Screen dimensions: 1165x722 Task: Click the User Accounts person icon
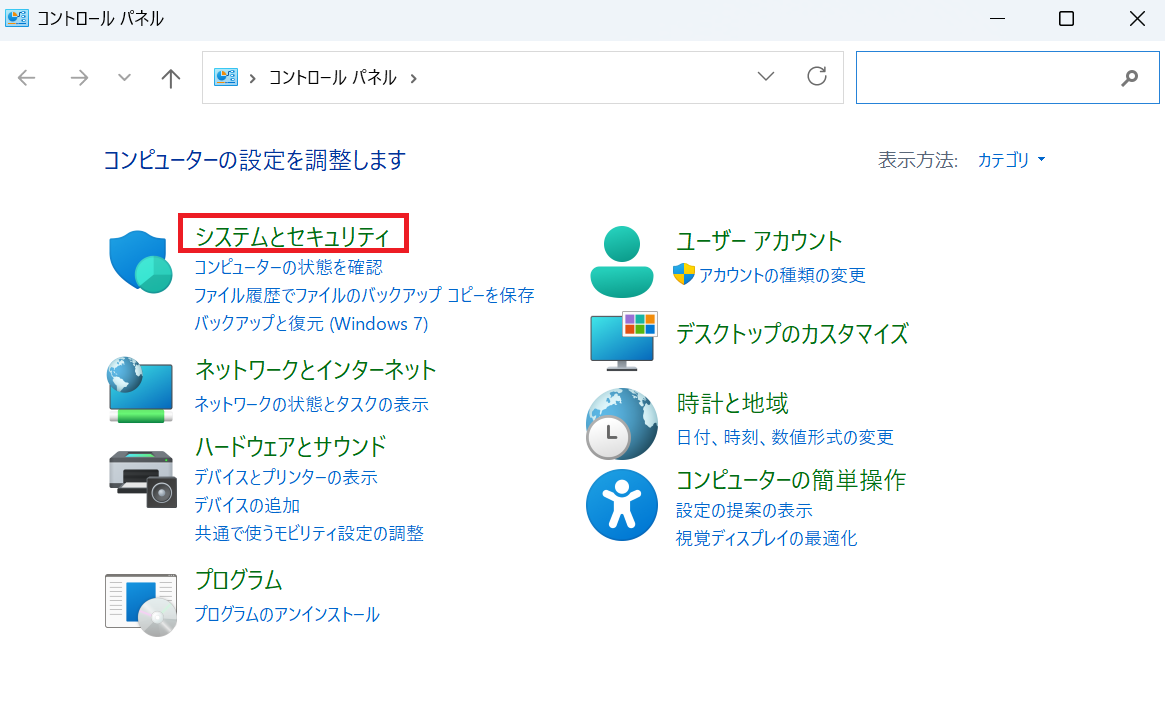[621, 262]
